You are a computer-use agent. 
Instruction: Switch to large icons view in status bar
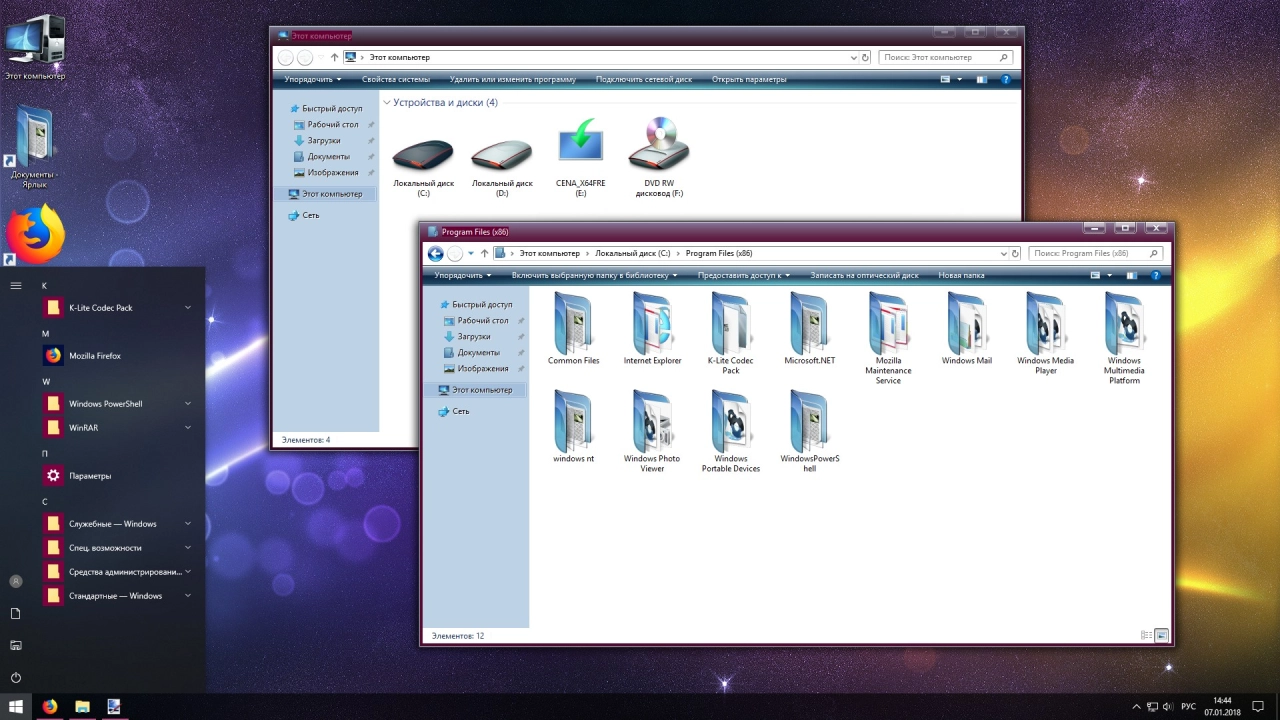(1161, 635)
